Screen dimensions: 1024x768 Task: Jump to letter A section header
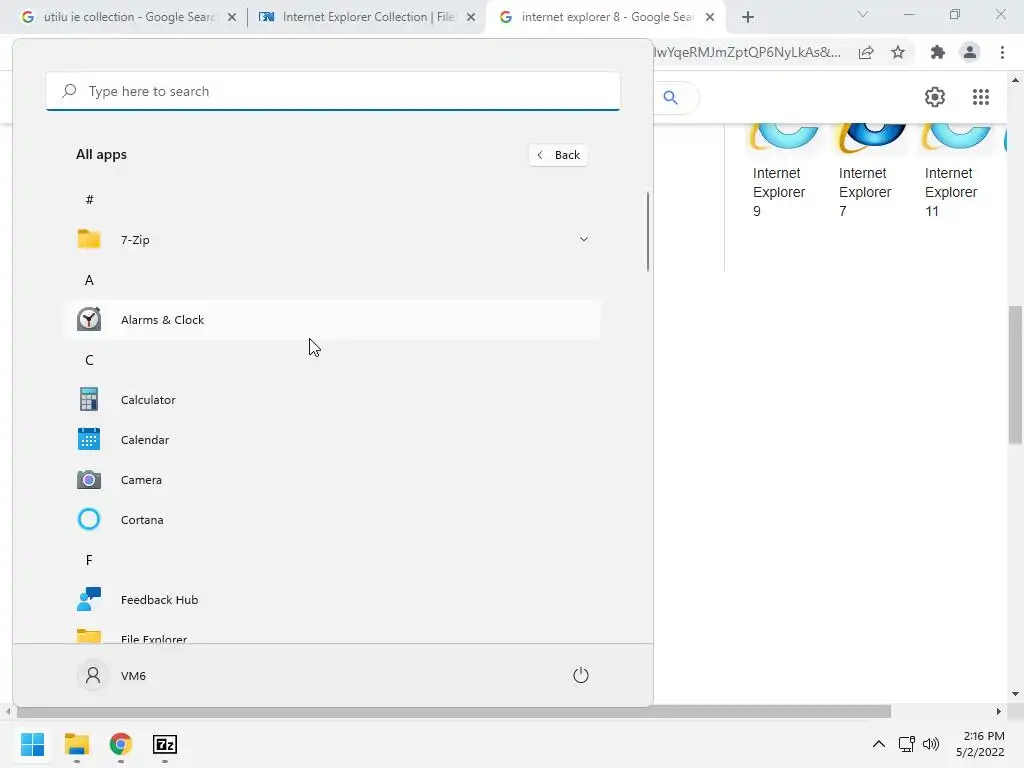point(89,280)
